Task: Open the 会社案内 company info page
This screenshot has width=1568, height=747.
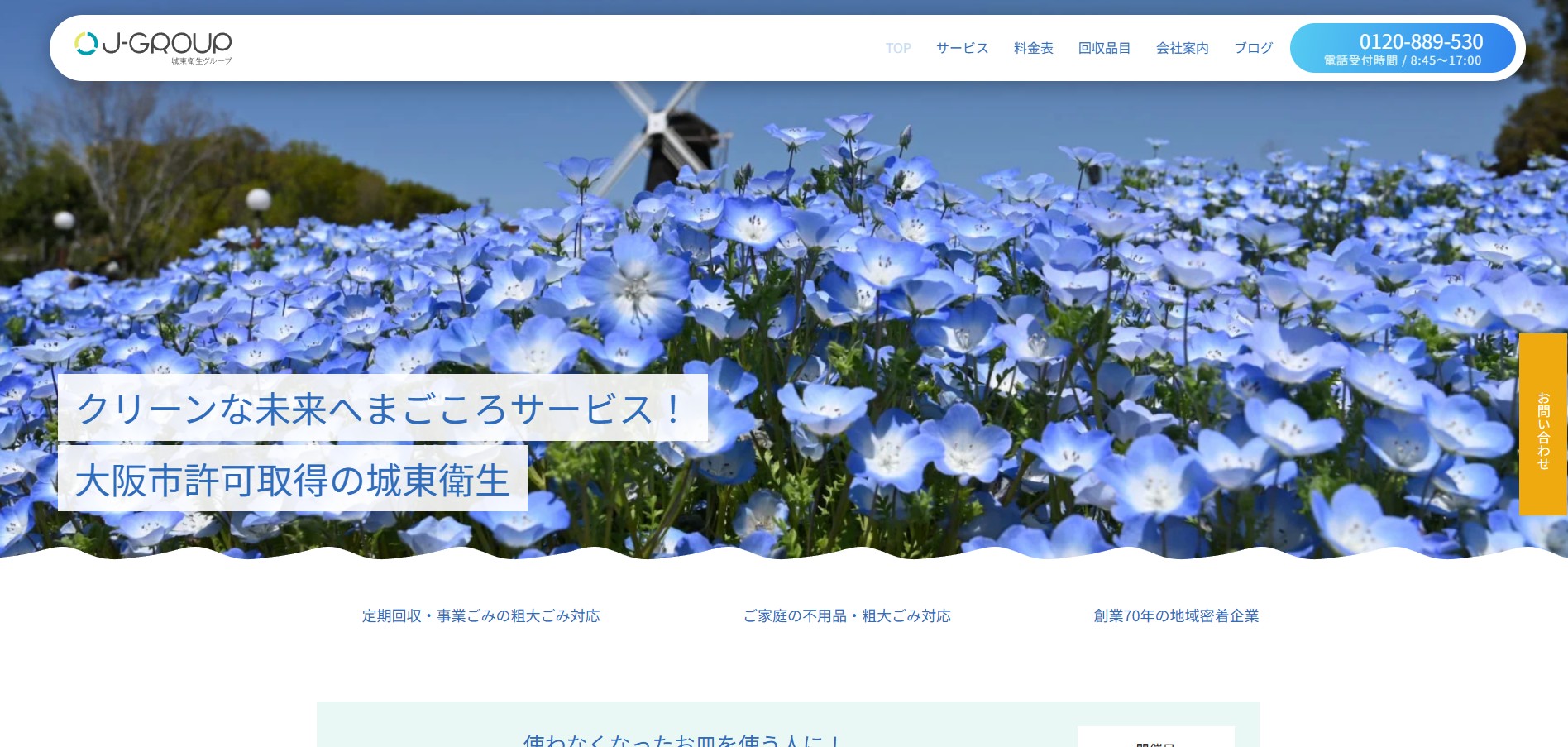Action: 1182,48
